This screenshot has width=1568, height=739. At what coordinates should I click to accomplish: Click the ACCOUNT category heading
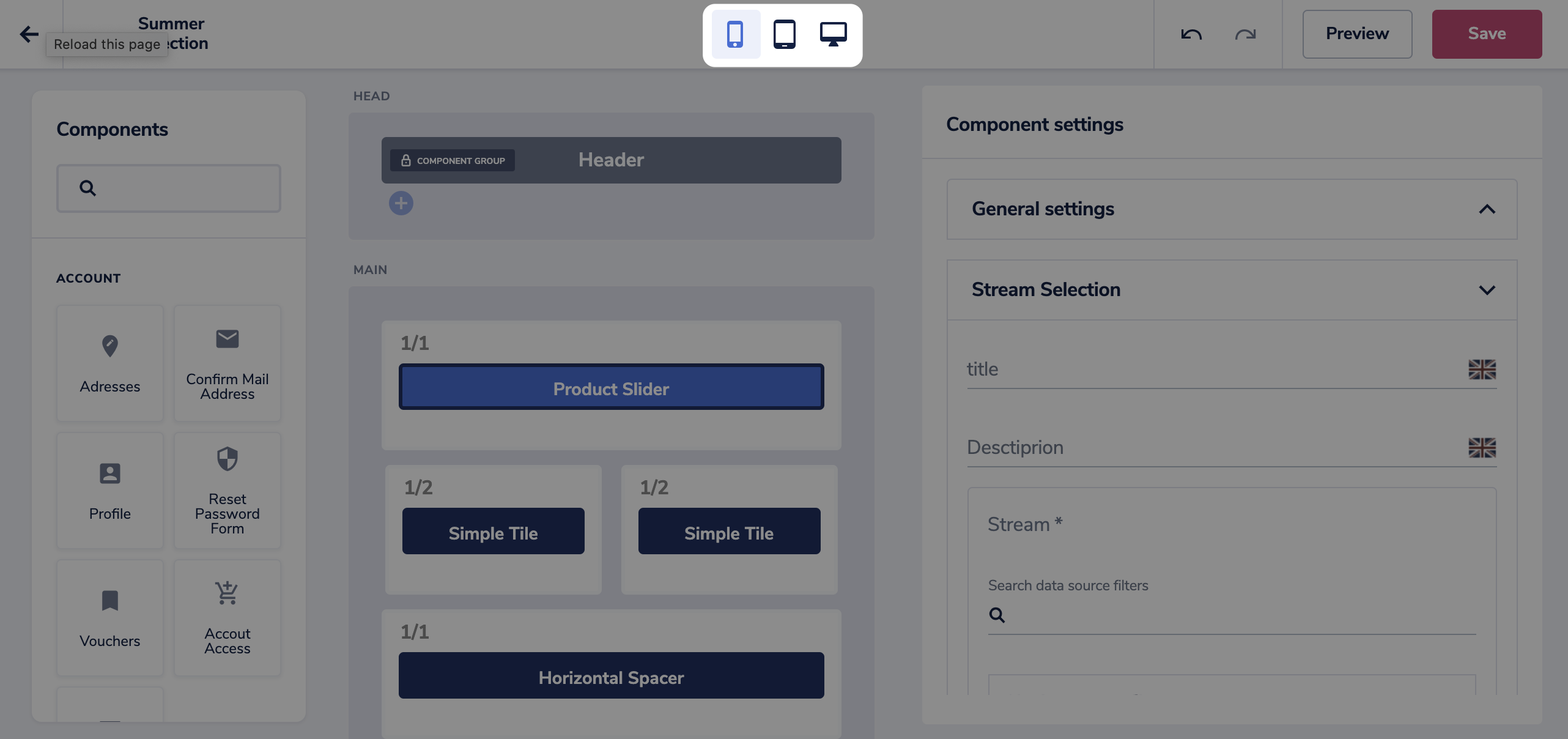89,278
